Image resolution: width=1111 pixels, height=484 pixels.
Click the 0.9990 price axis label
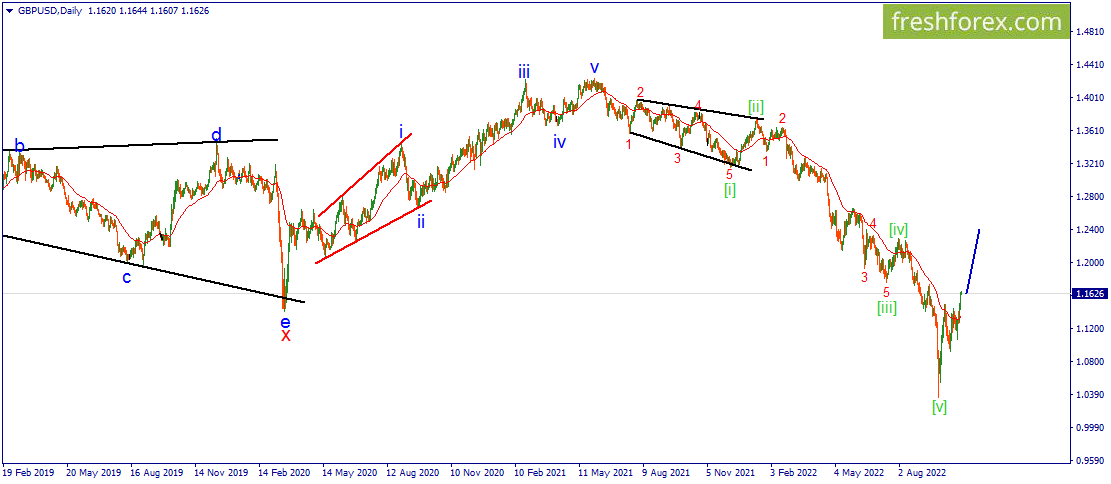point(1090,428)
